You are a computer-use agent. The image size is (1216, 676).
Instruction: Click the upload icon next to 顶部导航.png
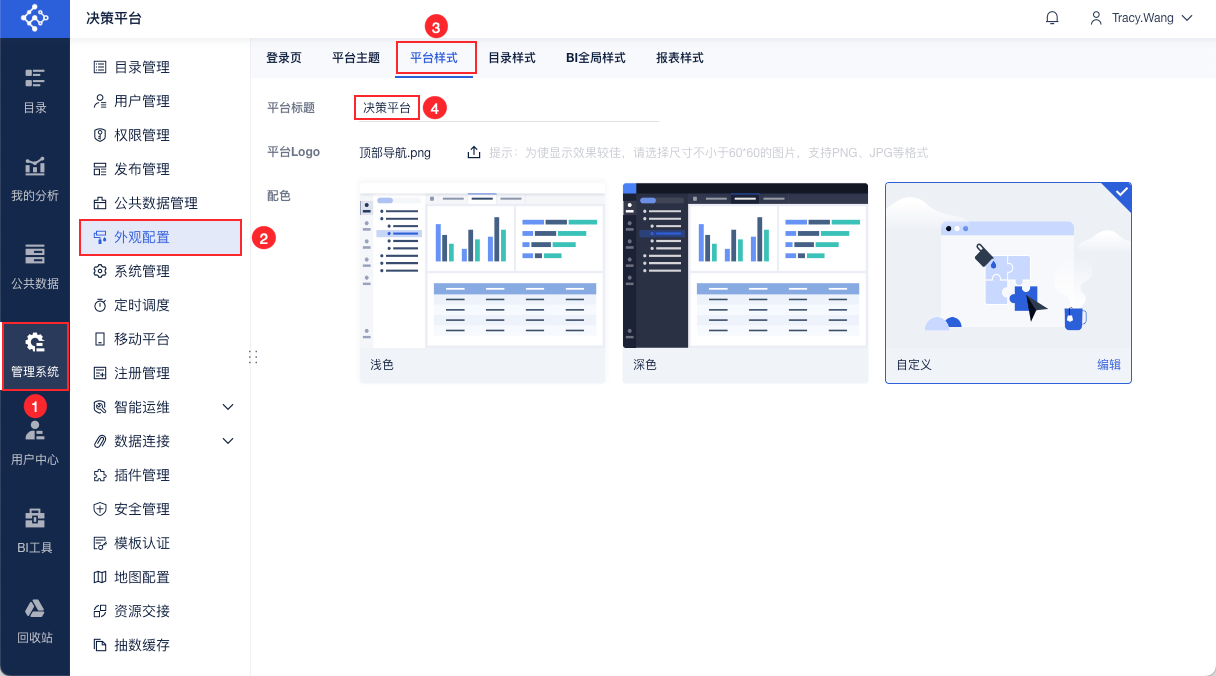click(474, 152)
